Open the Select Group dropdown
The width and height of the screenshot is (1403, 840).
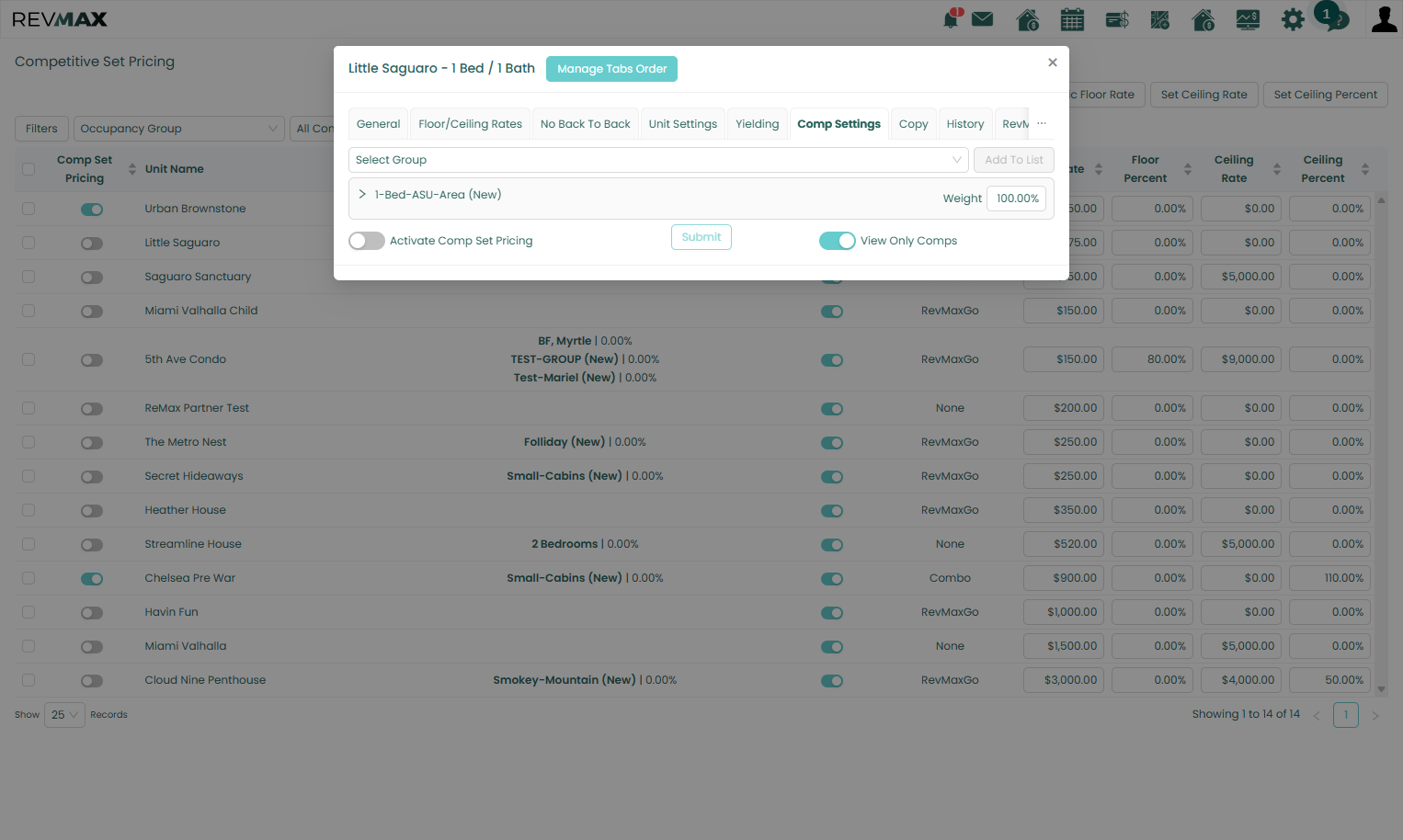(658, 160)
